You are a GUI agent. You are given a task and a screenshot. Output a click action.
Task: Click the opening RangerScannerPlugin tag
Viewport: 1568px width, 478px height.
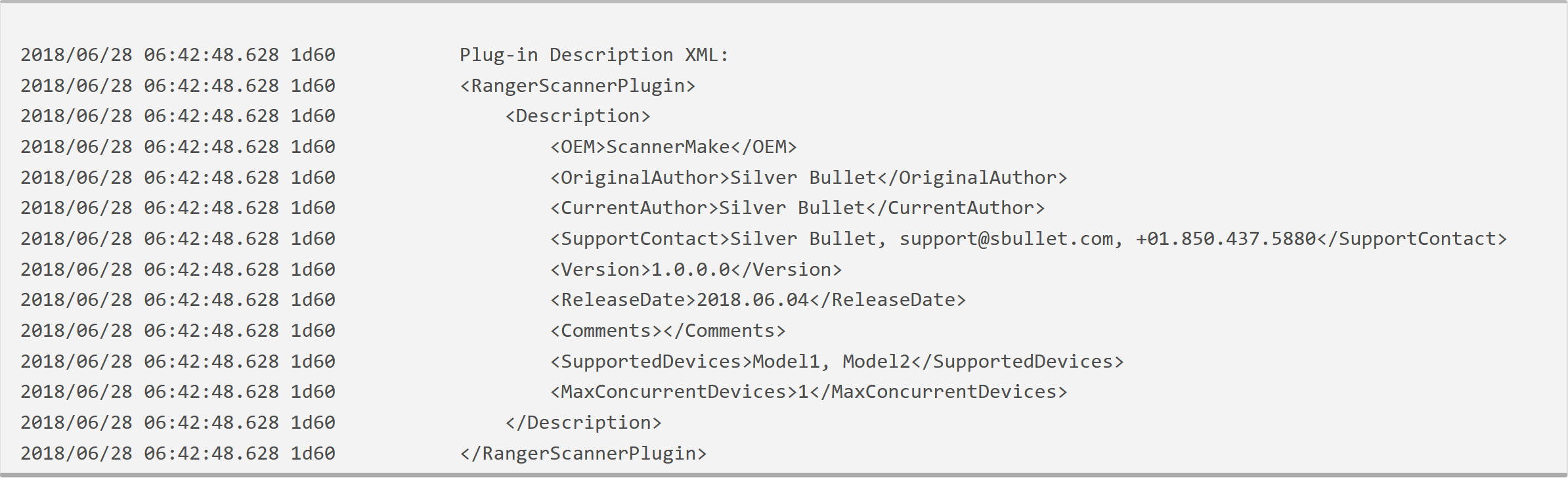577,86
